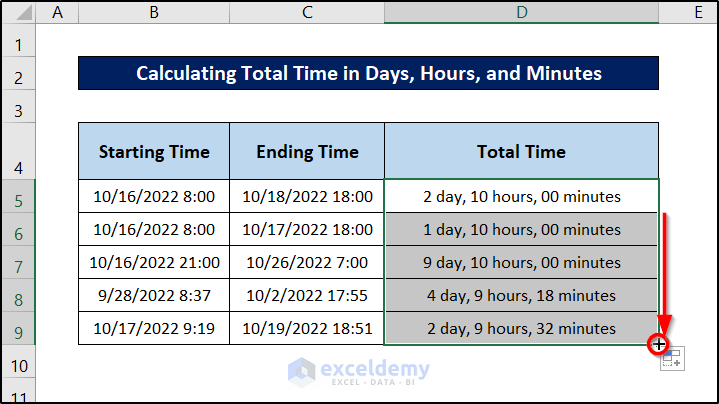
Task: Select the Ending Time header cell
Action: [307, 152]
